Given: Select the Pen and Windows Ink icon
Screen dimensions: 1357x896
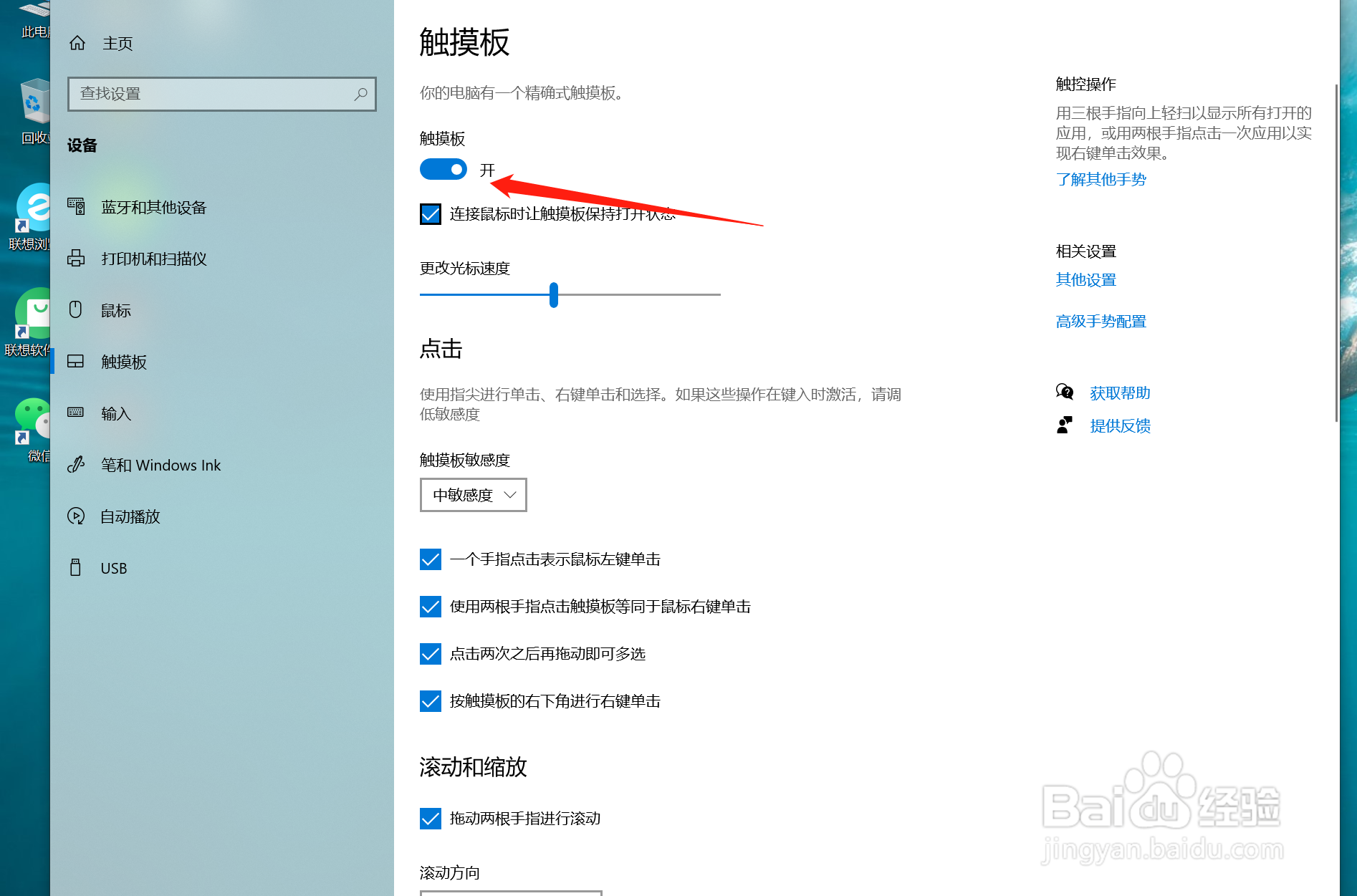Looking at the screenshot, I should pyautogui.click(x=77, y=464).
